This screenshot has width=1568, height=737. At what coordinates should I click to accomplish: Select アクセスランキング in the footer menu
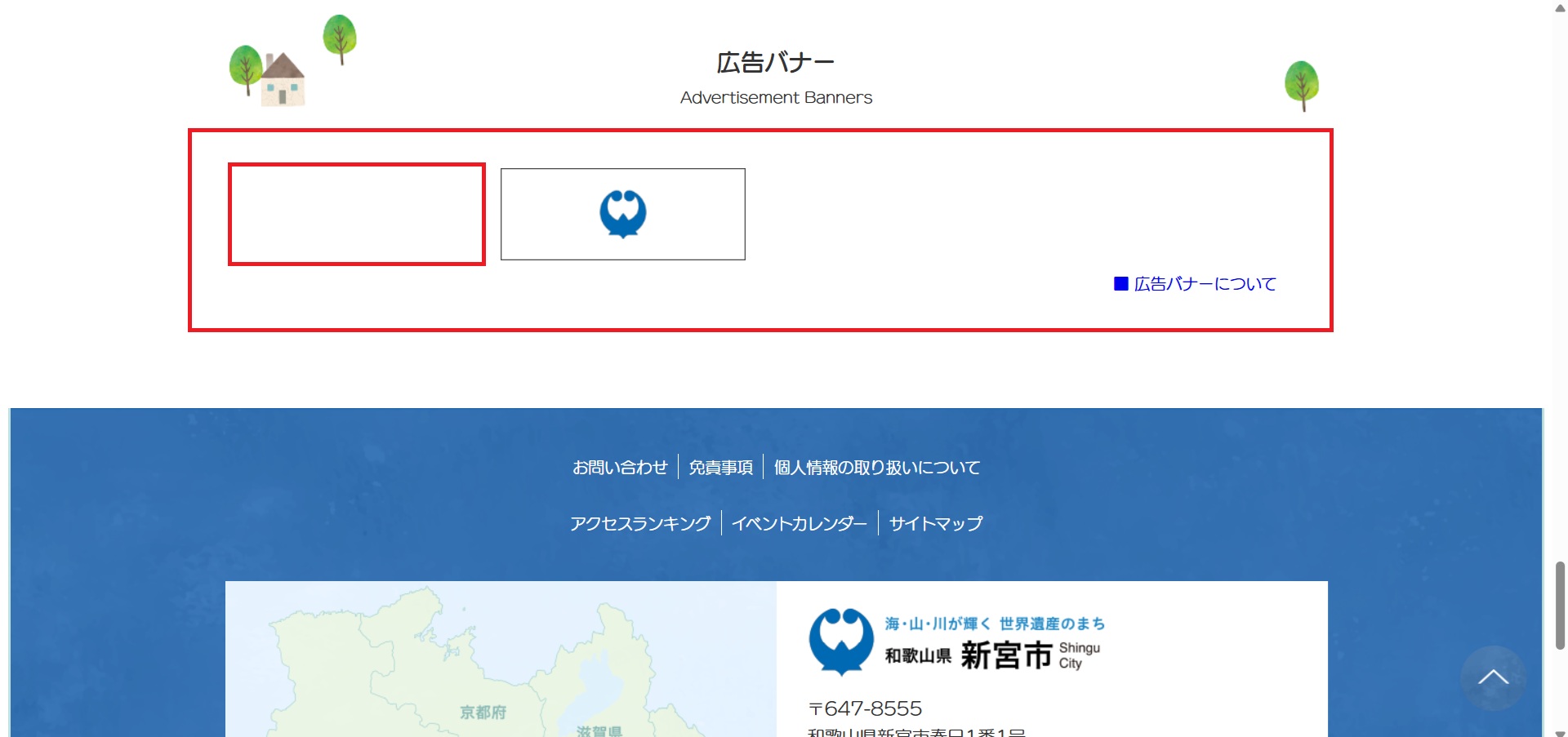pos(640,523)
